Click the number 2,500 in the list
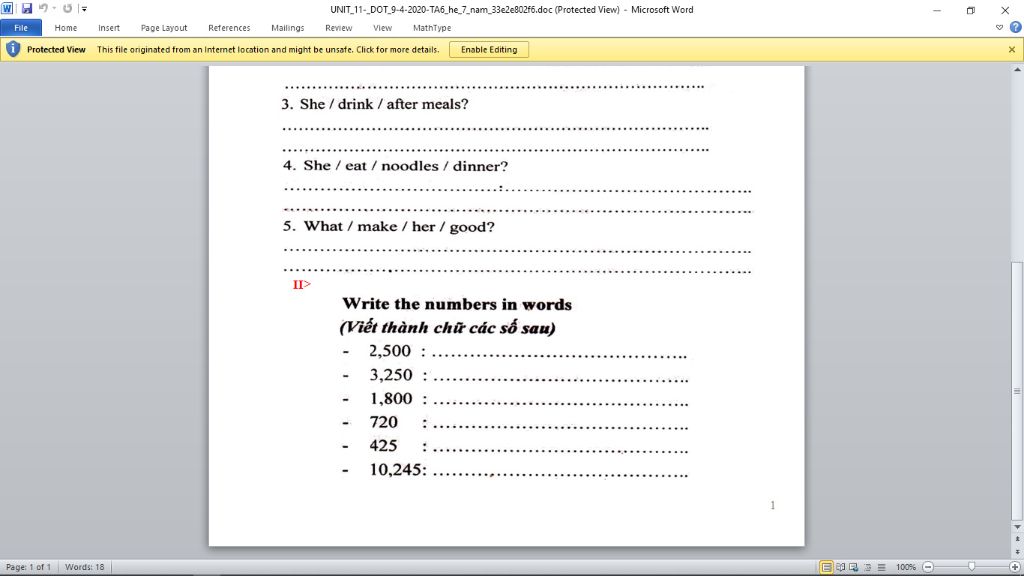 [x=390, y=351]
